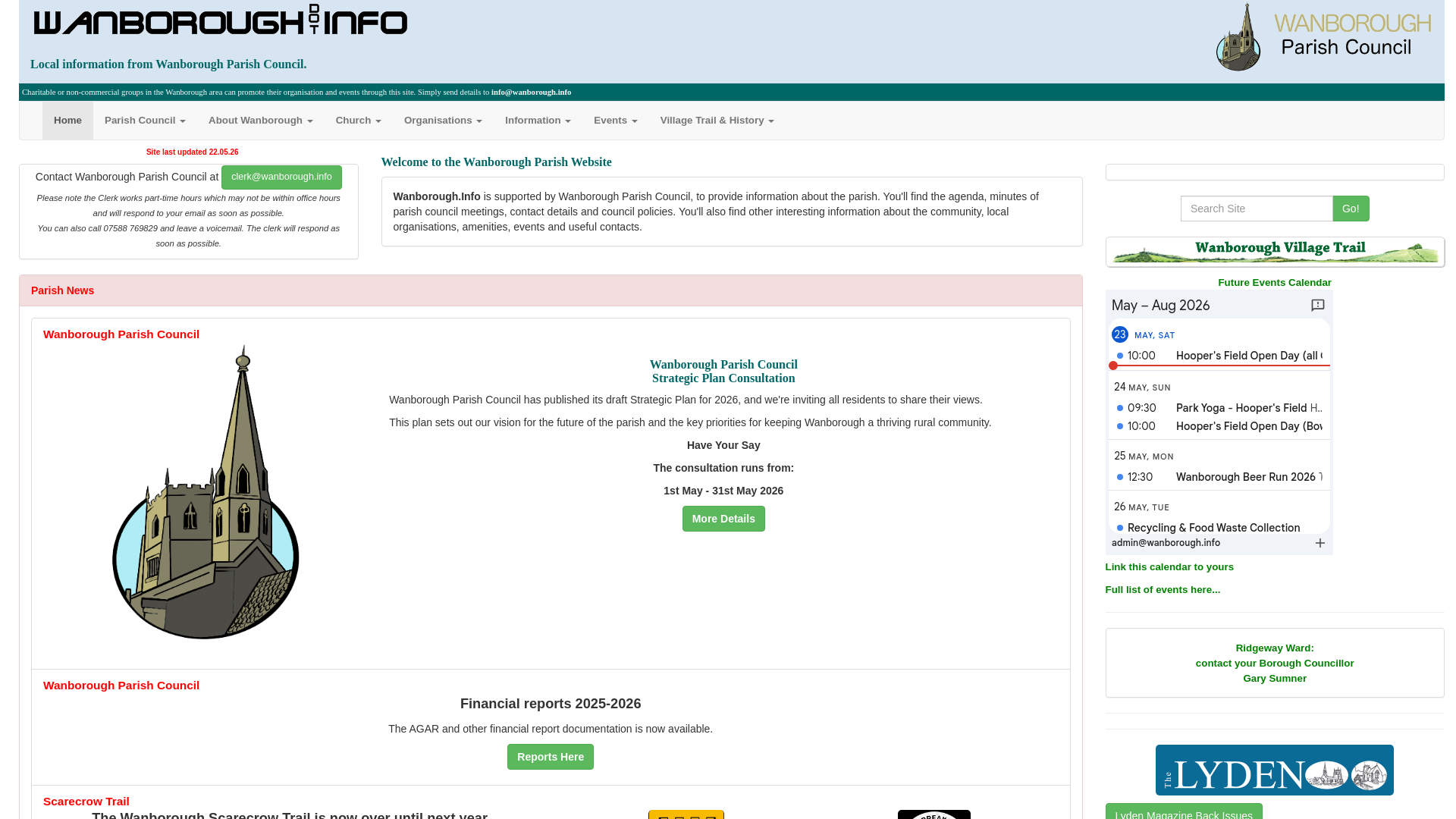This screenshot has height=819, width=1456.
Task: Go to the Home menu tab
Action: pos(67,121)
